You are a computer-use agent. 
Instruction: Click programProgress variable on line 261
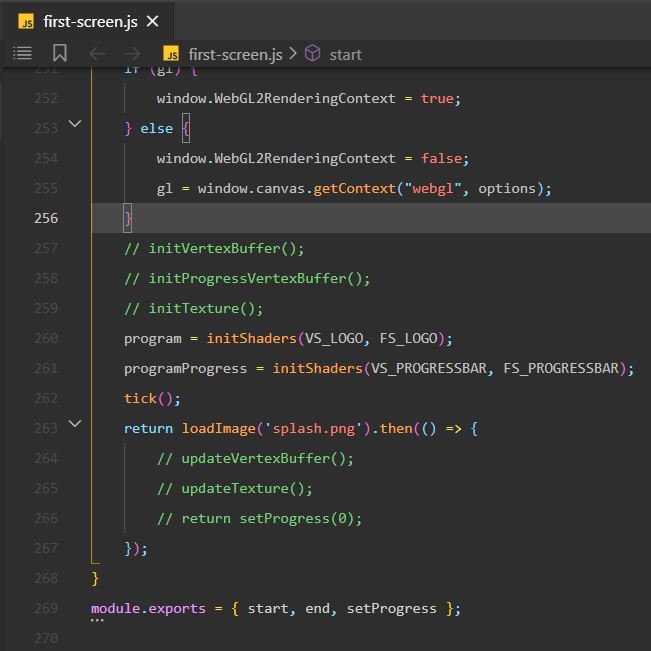tap(185, 368)
